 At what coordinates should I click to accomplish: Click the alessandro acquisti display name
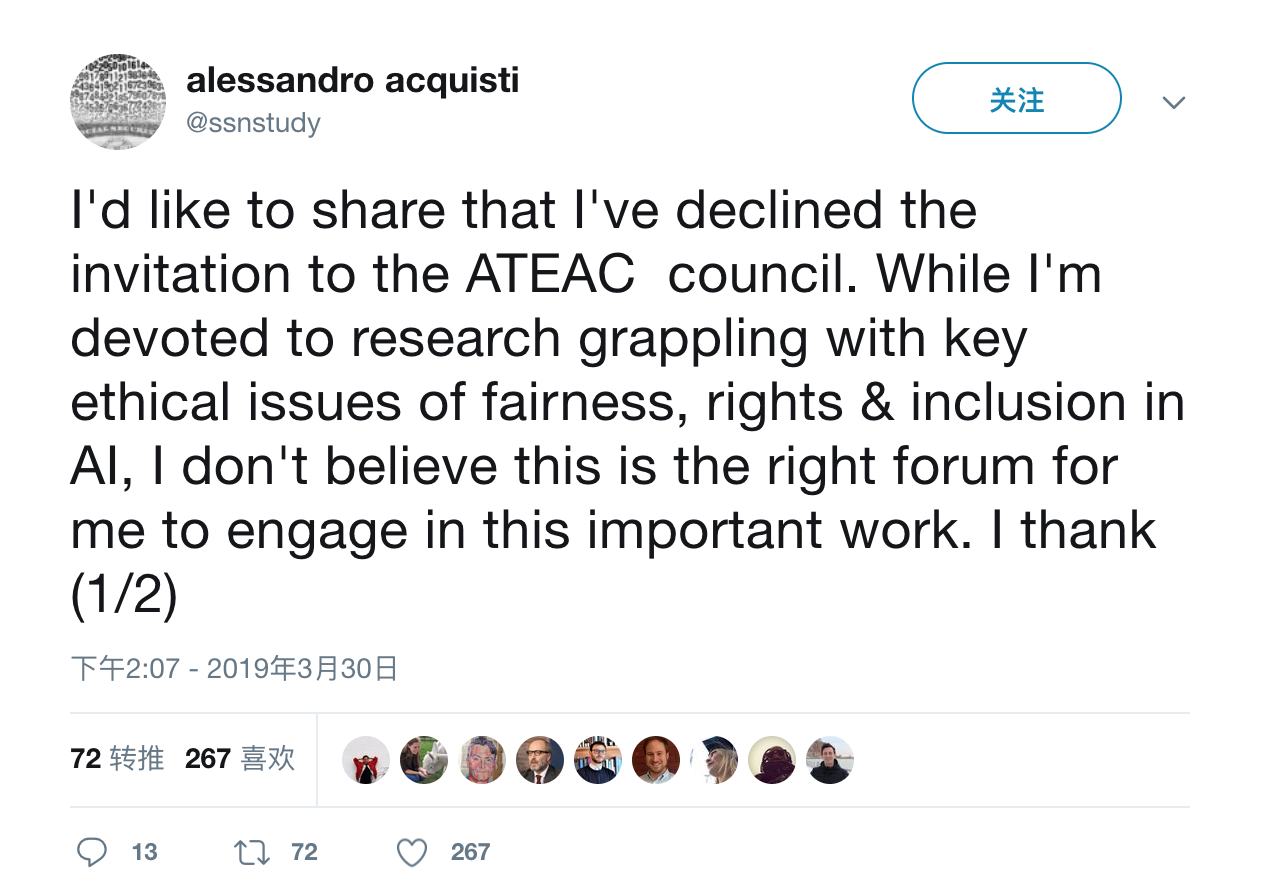click(x=352, y=80)
